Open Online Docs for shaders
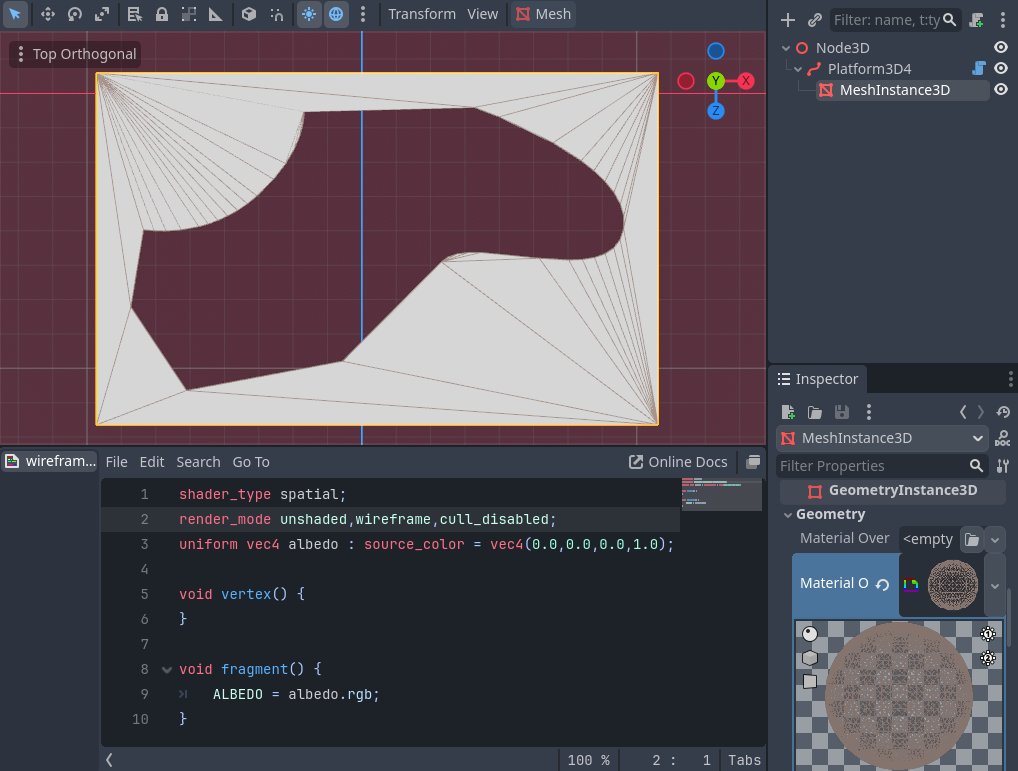Viewport: 1018px width, 771px height. (x=678, y=462)
